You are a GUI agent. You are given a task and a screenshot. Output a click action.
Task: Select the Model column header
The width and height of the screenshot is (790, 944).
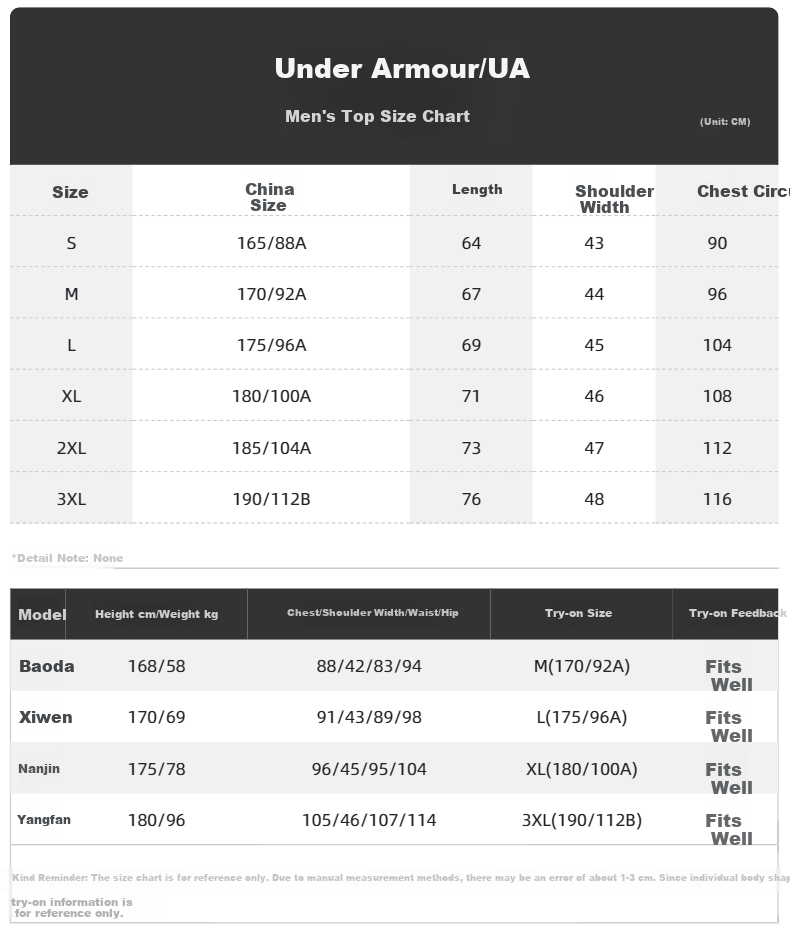pos(42,615)
